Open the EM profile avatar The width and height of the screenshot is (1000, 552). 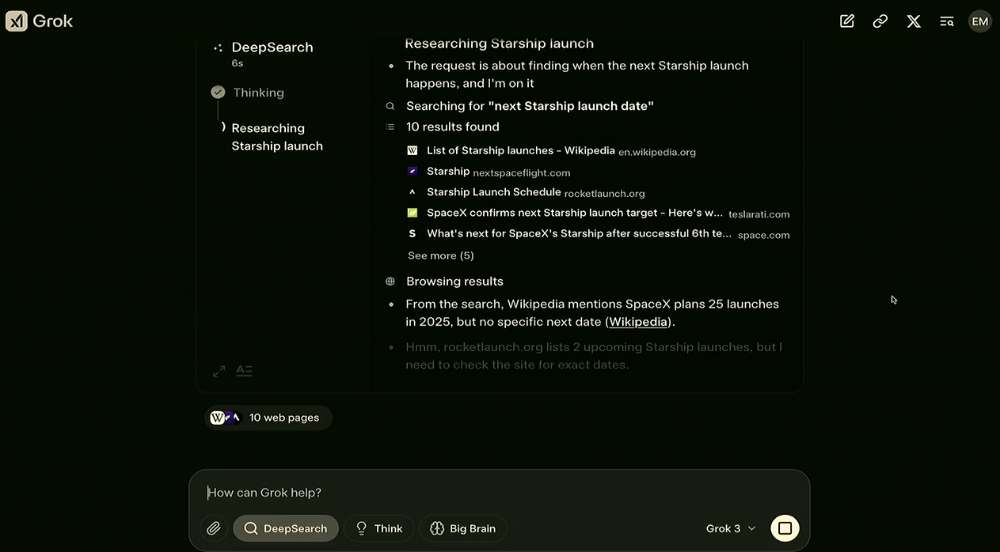click(980, 21)
